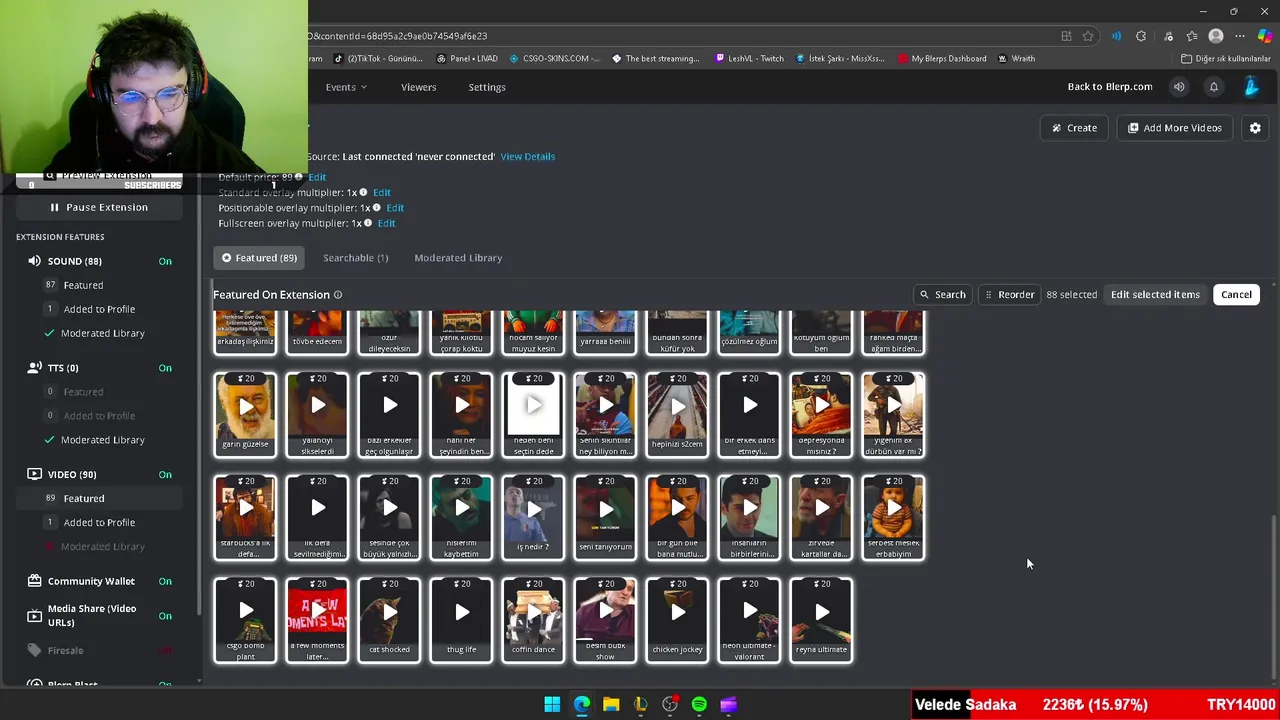
Task: Open File Explorer from the taskbar
Action: [x=611, y=704]
